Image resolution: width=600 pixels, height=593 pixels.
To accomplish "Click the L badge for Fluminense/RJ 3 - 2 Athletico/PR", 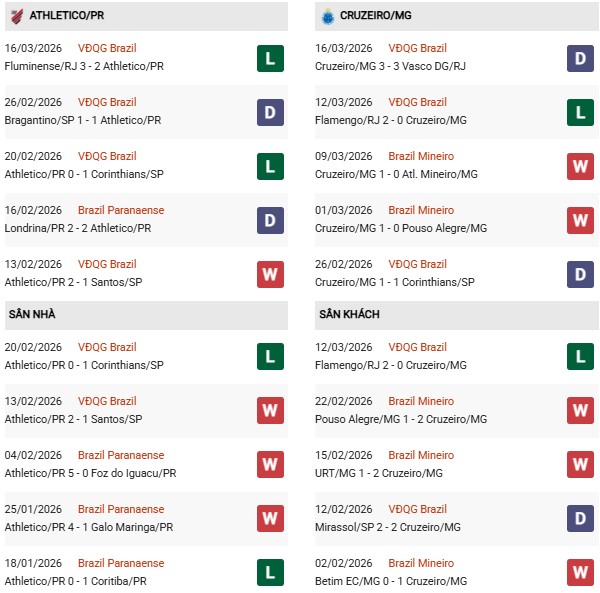I will coord(270,58).
